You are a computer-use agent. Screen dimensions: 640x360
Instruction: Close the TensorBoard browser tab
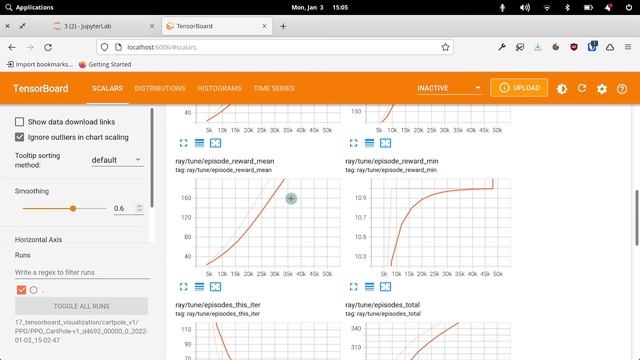(264, 26)
